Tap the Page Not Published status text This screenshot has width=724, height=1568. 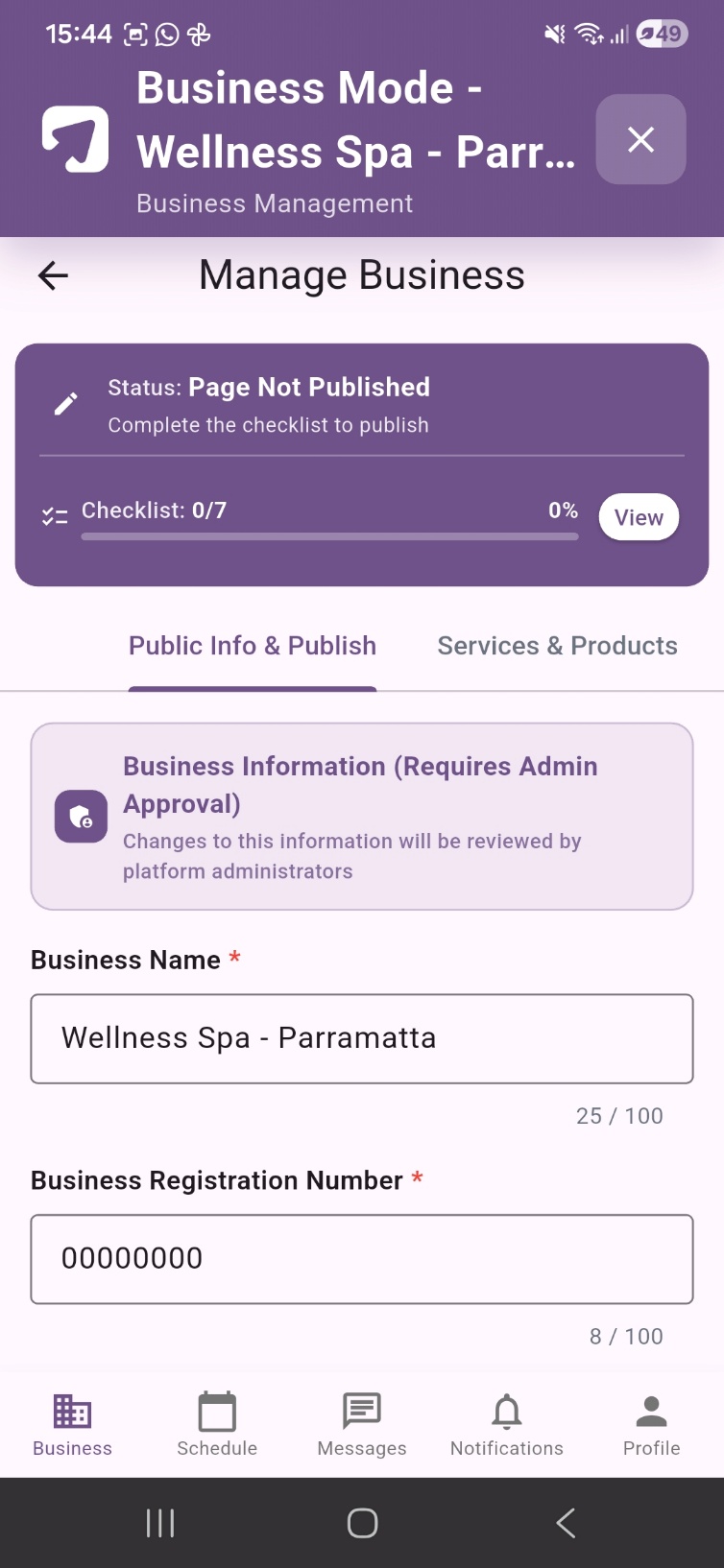tap(309, 388)
